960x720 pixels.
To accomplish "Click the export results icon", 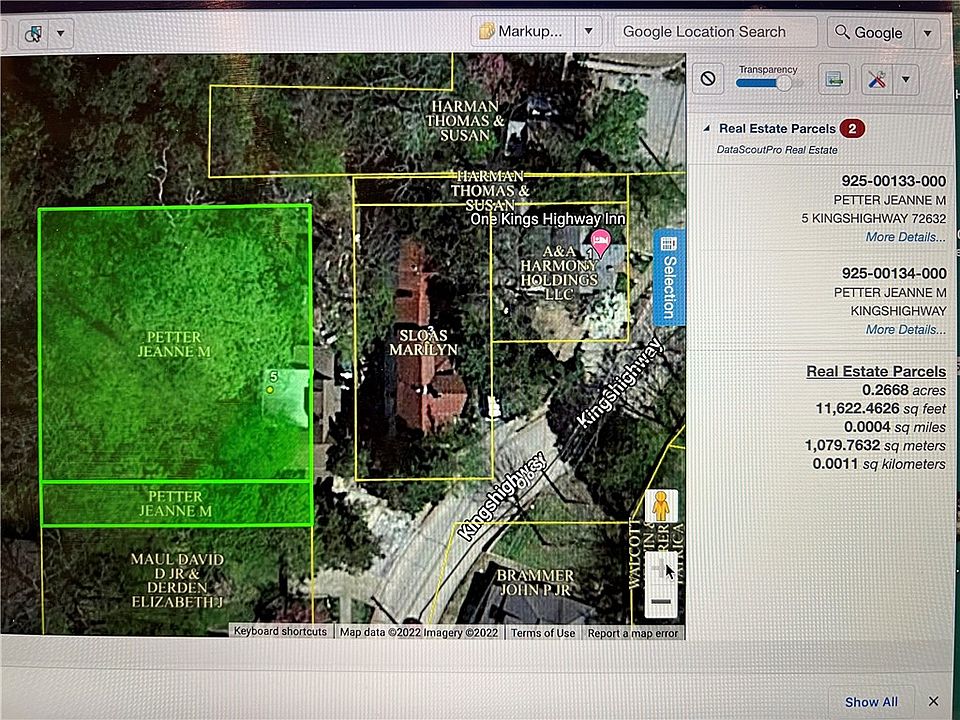I will pos(834,79).
